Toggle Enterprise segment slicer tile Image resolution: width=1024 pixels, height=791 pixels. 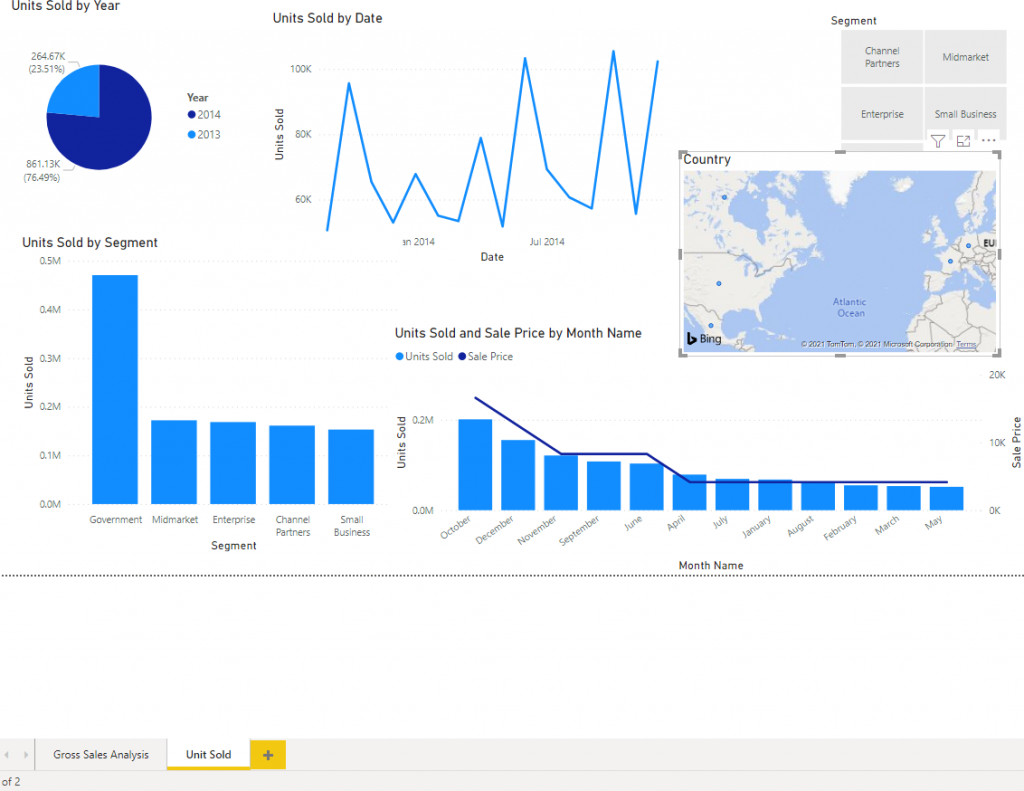881,114
